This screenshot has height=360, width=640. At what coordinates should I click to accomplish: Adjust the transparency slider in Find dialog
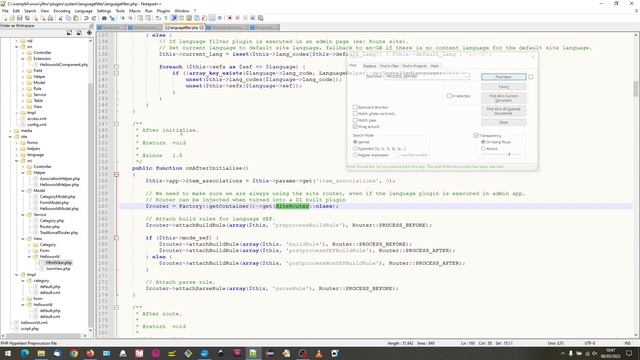(x=509, y=154)
